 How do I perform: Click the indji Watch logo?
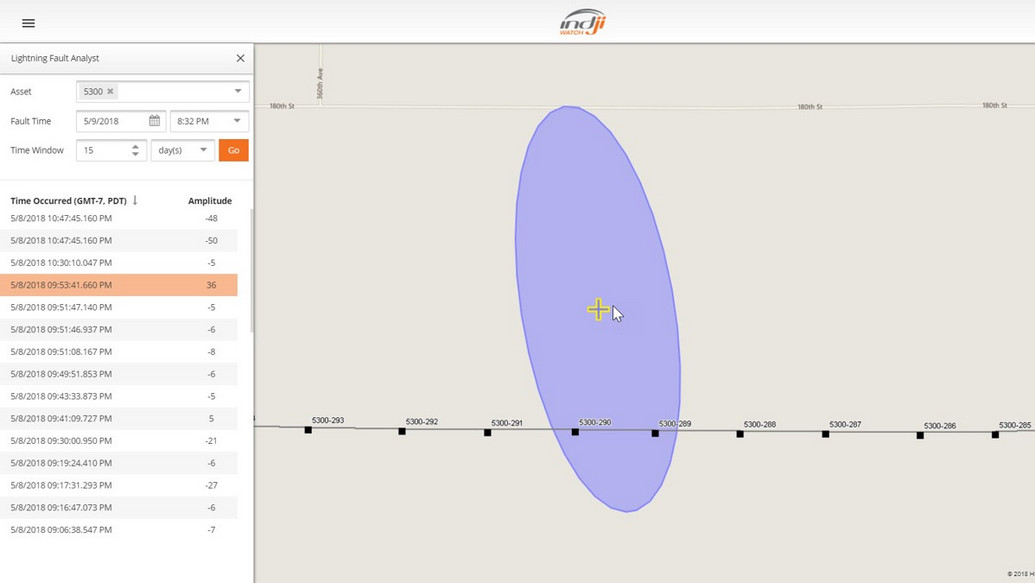583,22
